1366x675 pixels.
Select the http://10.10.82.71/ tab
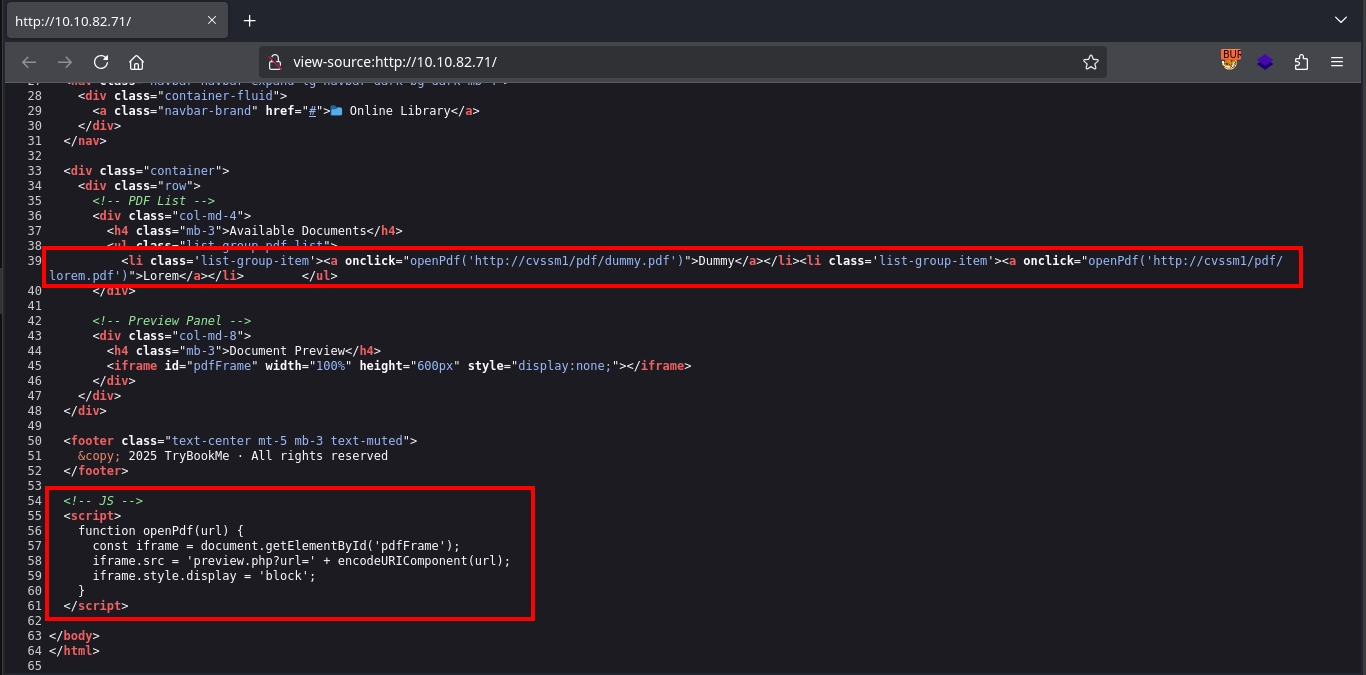(110, 21)
